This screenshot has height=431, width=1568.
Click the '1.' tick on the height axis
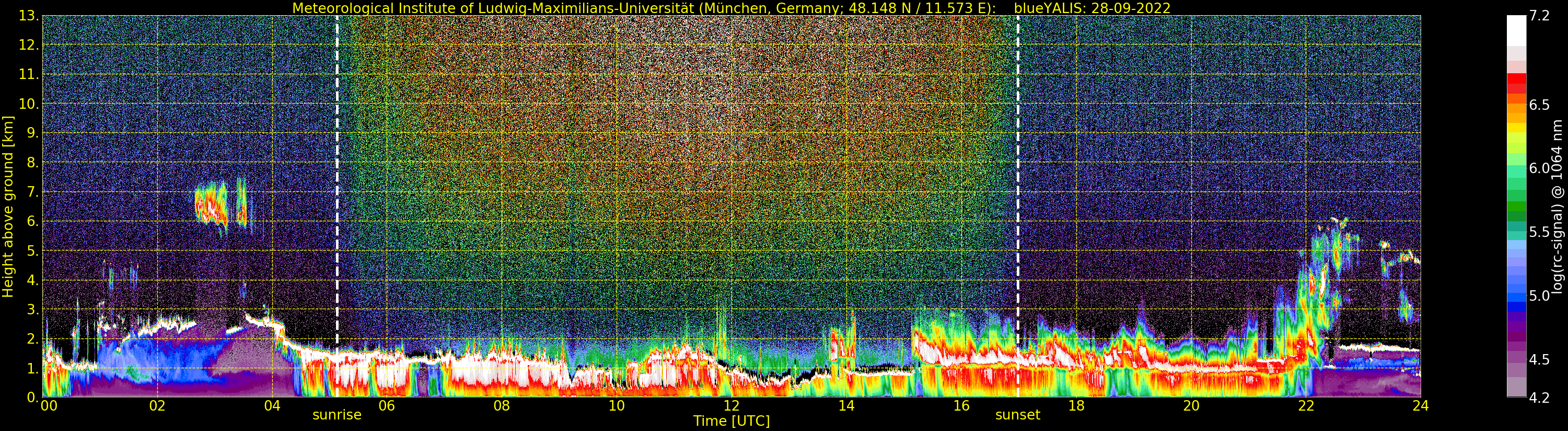pyautogui.click(x=33, y=368)
